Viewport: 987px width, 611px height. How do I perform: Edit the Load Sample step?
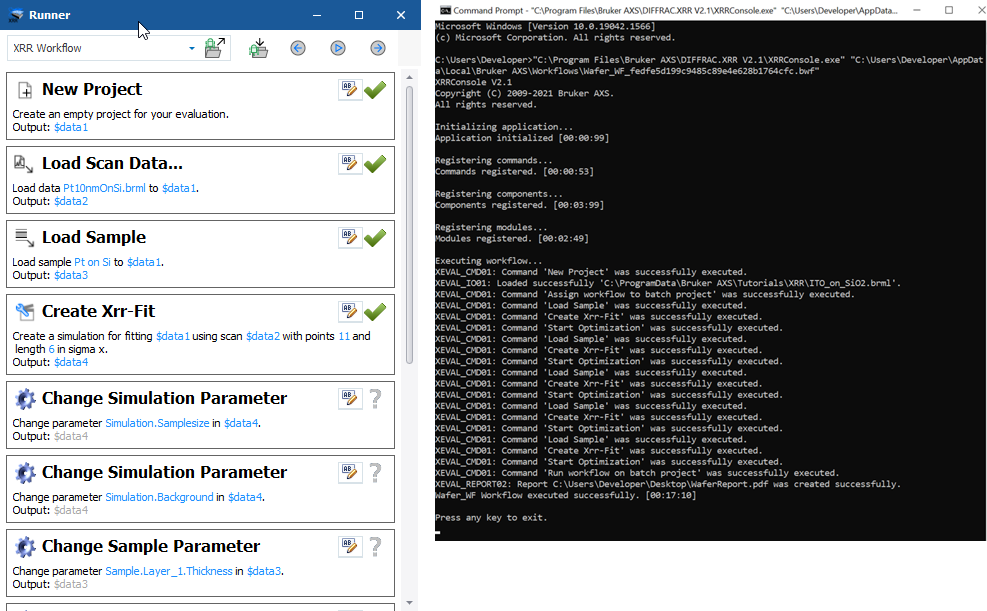point(350,238)
